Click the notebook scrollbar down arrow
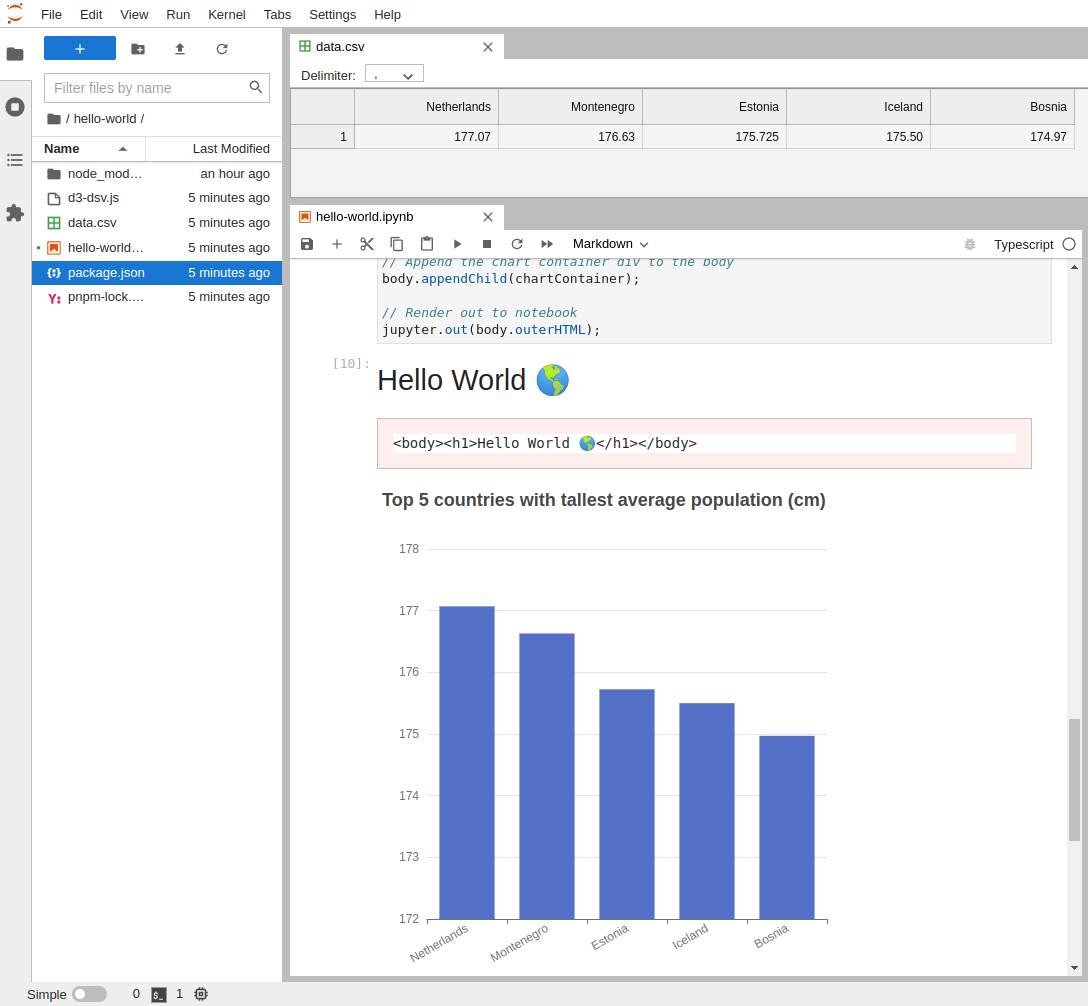Viewport: 1088px width, 1006px height. (x=1074, y=968)
